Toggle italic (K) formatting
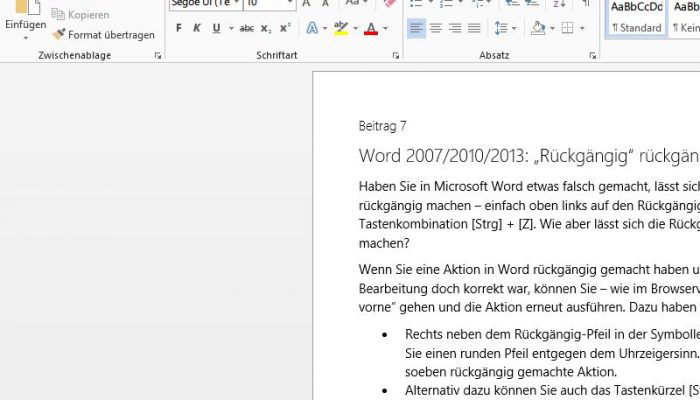700x400 pixels. 196,28
